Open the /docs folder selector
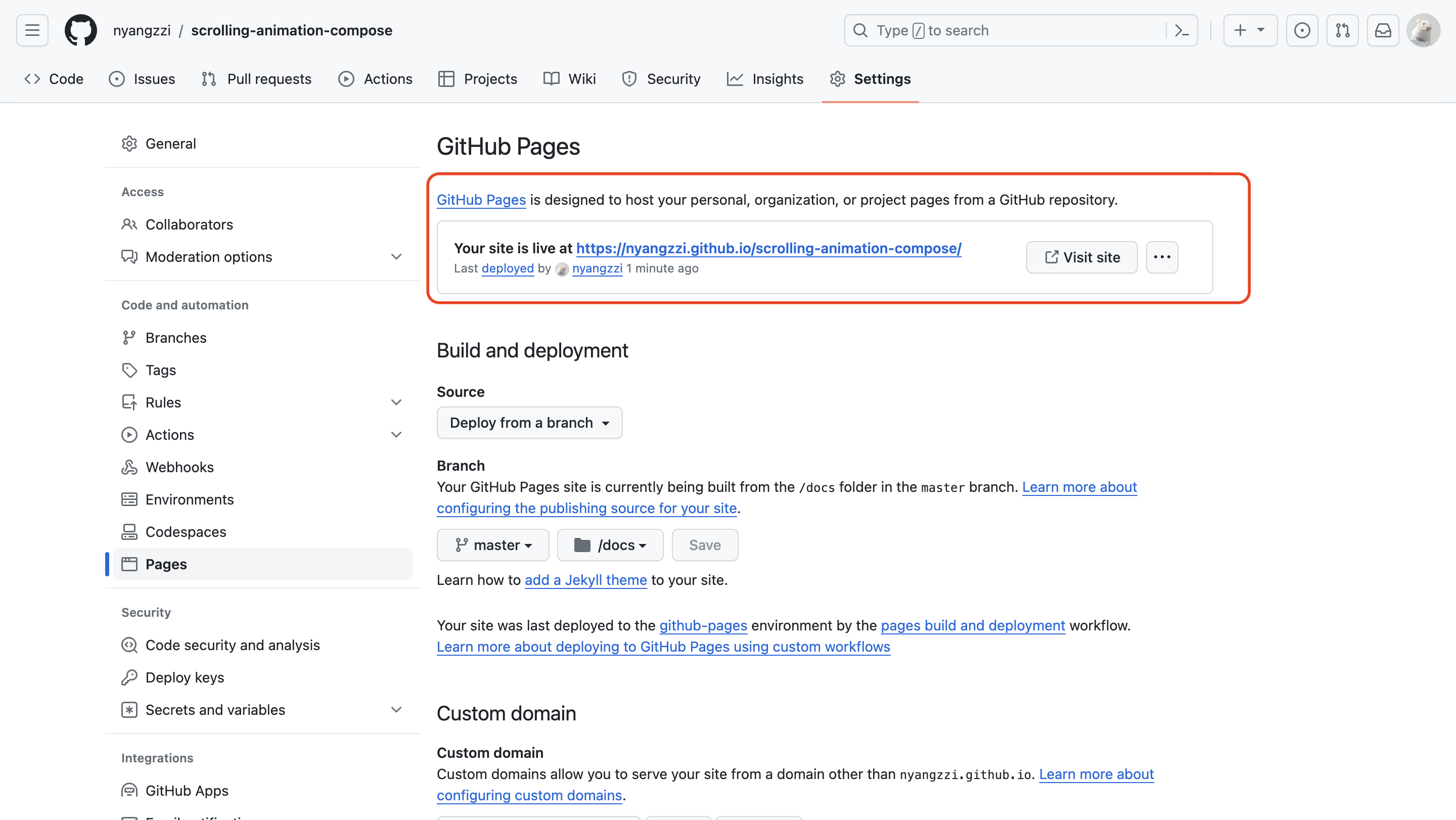This screenshot has height=820, width=1456. 610,545
